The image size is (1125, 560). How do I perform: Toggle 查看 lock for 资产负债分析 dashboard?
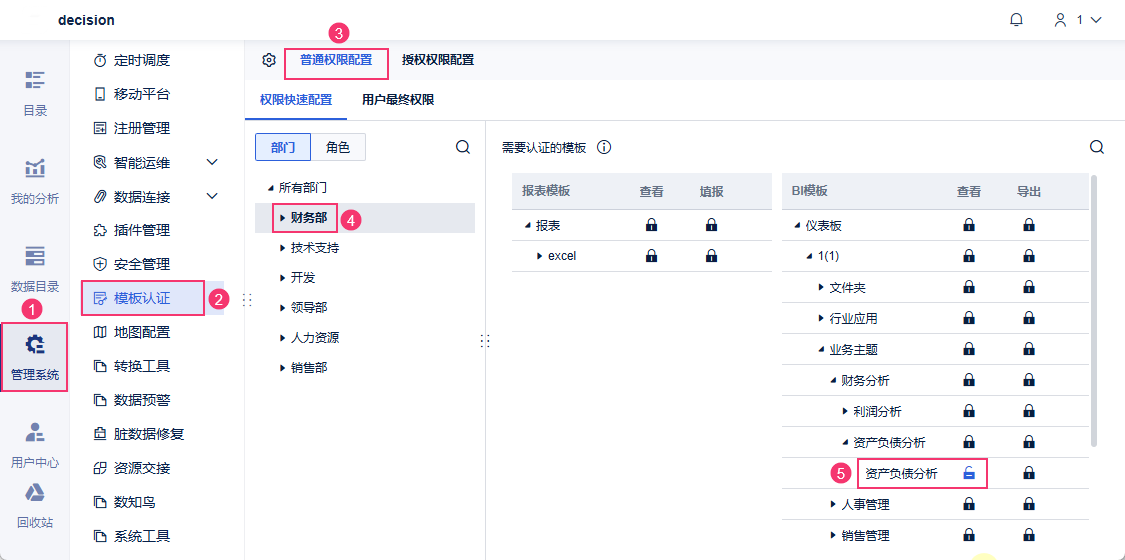coord(969,473)
